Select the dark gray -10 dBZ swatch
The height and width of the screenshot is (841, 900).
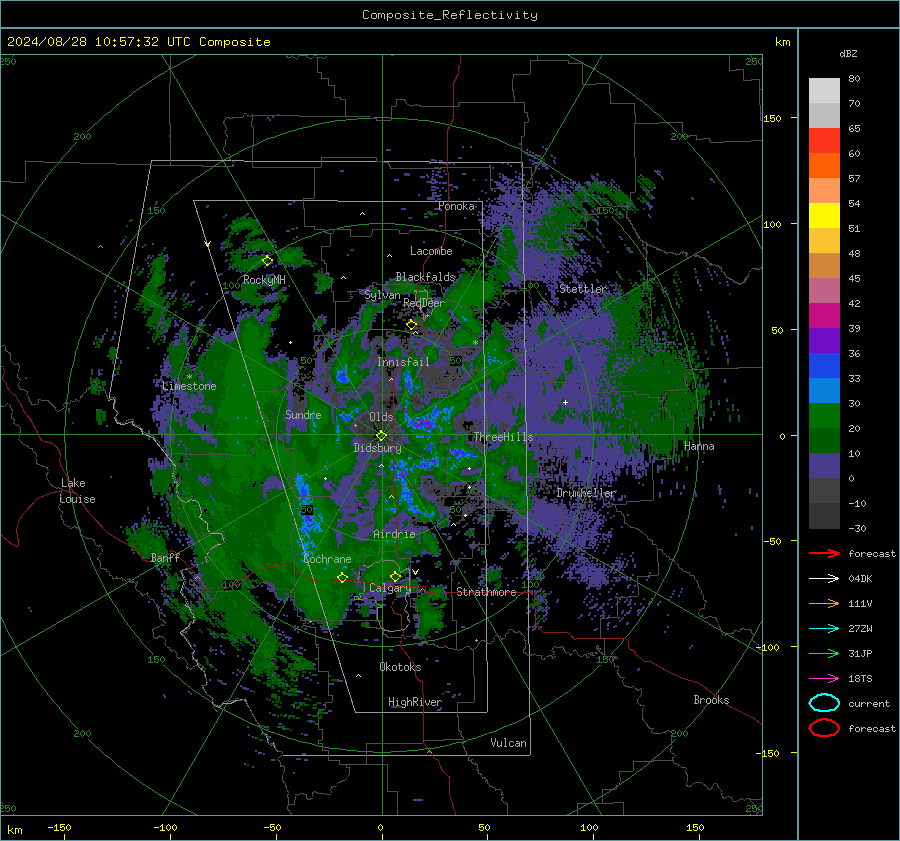tap(824, 516)
